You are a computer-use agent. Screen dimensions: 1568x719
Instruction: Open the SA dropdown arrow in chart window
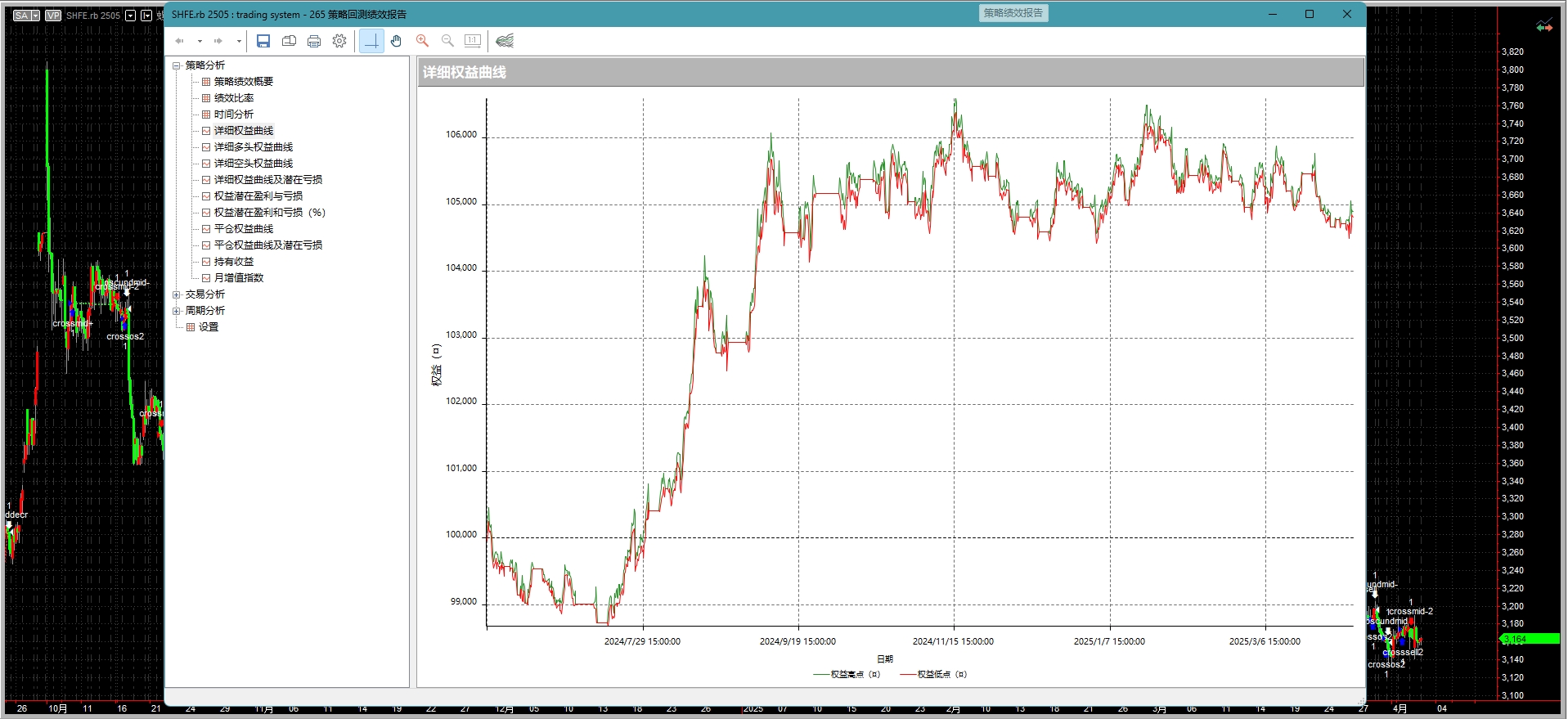(36, 16)
